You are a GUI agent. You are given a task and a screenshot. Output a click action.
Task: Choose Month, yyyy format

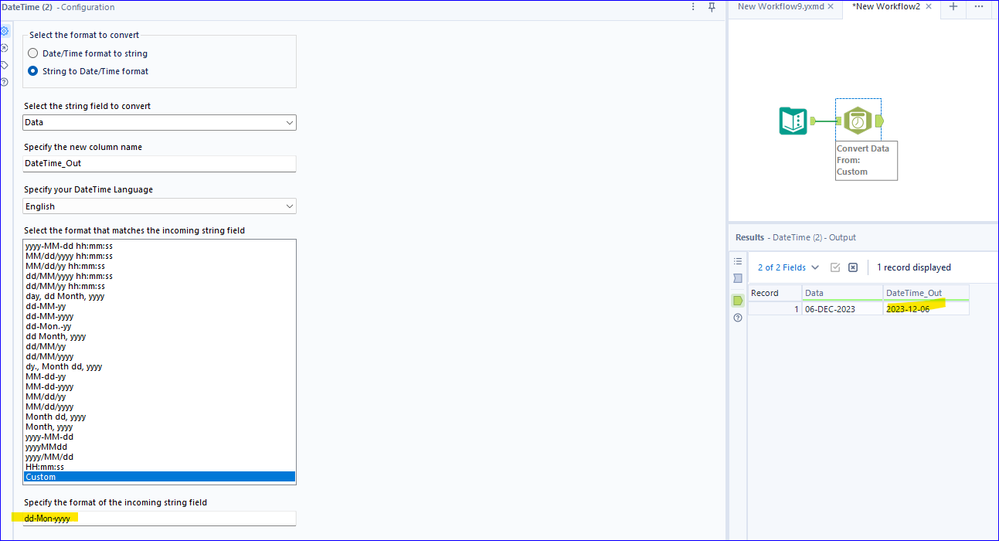[x=159, y=427]
